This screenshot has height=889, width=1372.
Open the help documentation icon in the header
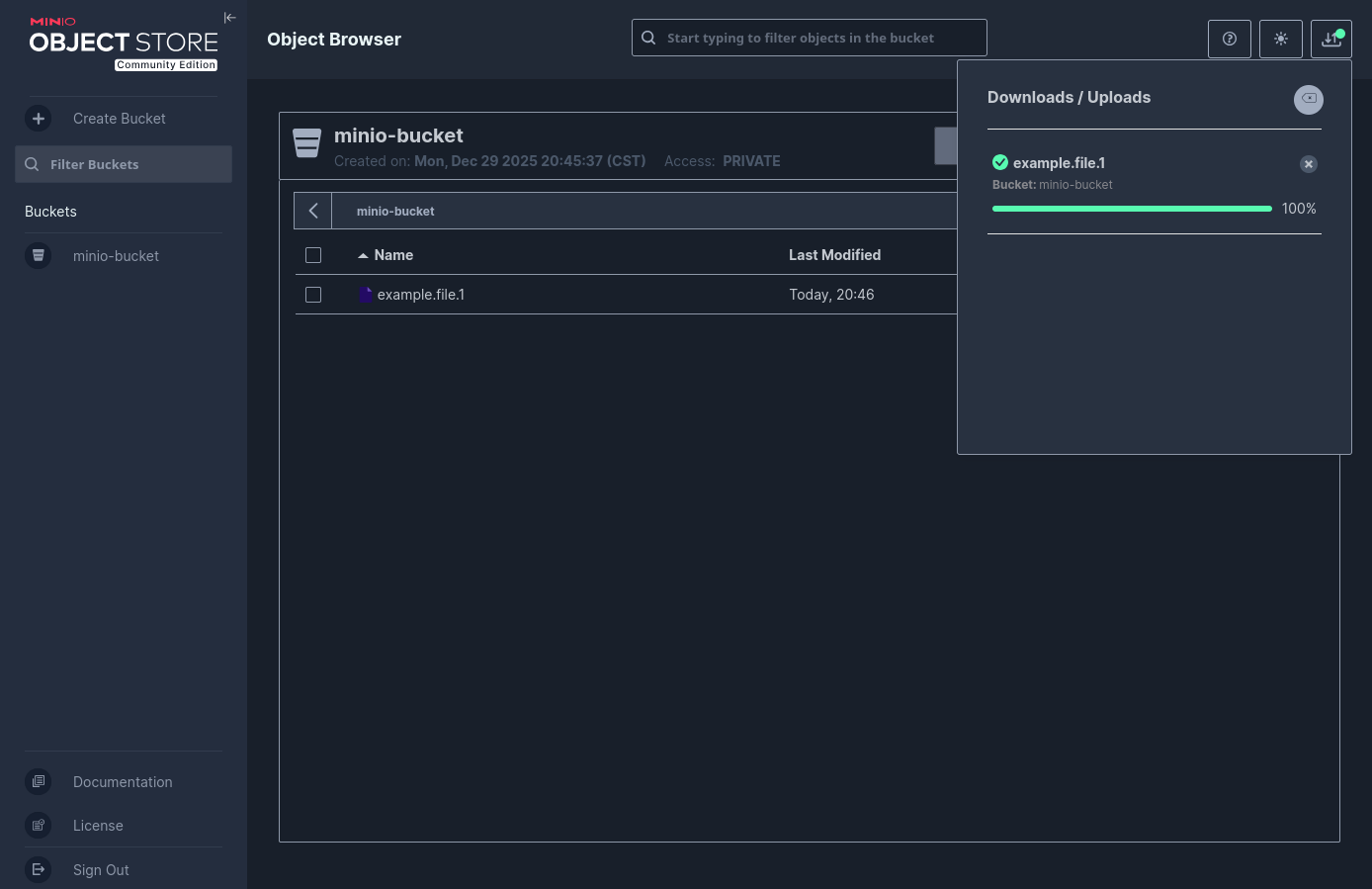click(1229, 39)
